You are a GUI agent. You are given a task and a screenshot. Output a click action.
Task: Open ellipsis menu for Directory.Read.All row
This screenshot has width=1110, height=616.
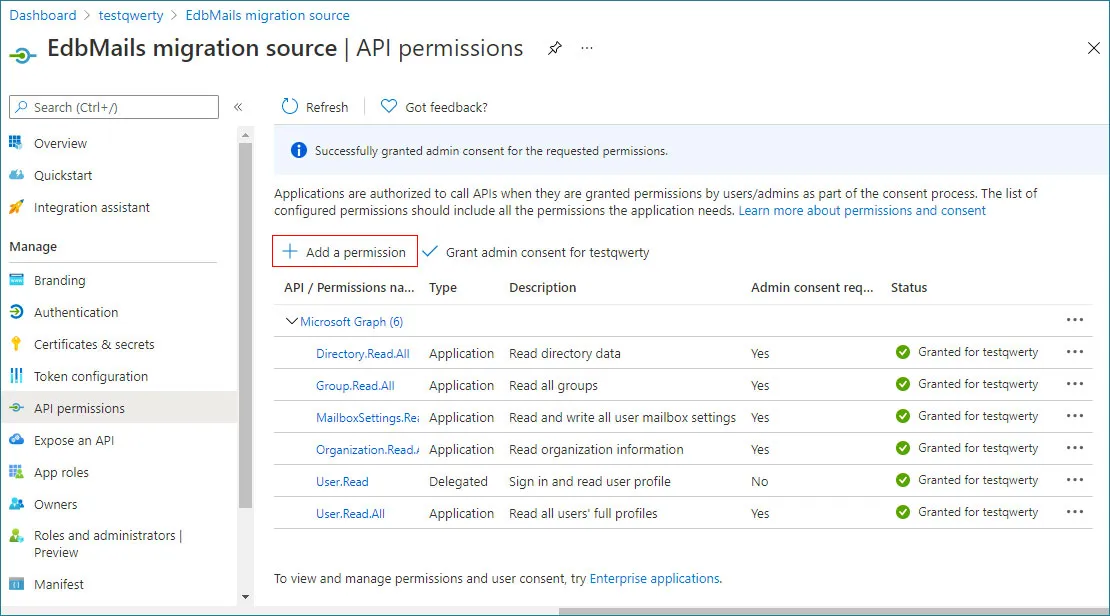(x=1075, y=352)
